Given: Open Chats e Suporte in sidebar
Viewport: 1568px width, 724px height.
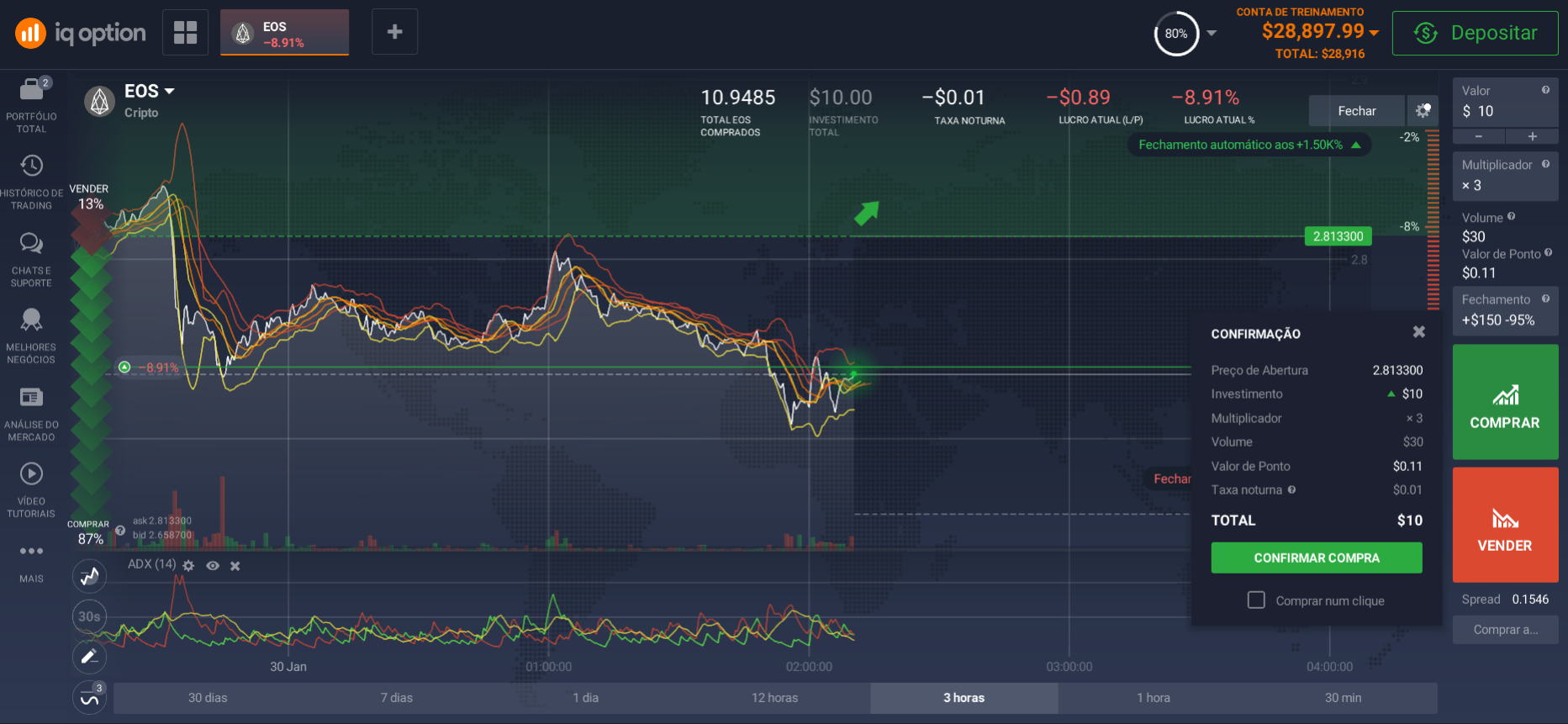Looking at the screenshot, I should pyautogui.click(x=31, y=260).
